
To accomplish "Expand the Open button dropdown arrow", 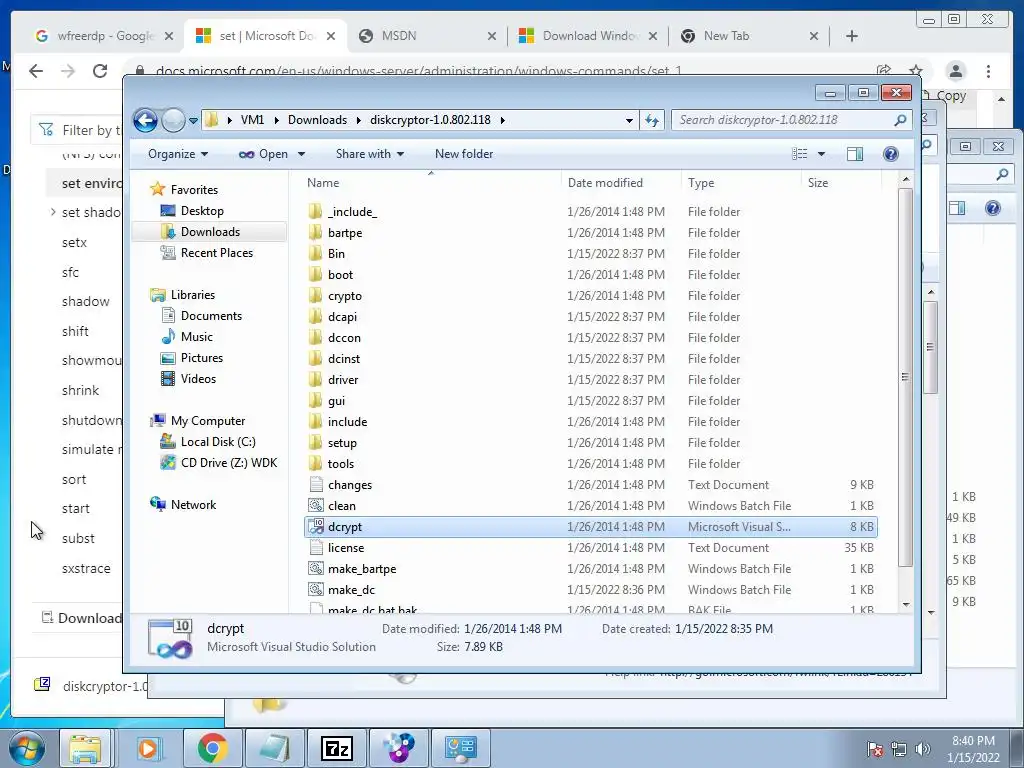I will point(301,154).
